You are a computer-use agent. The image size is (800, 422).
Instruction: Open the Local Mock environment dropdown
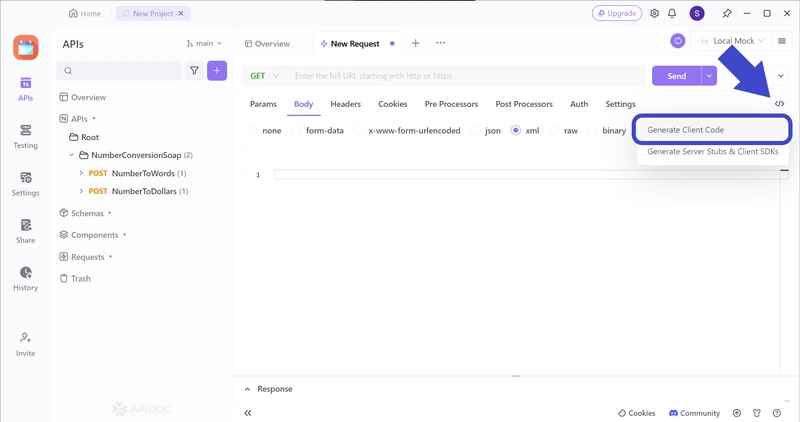732,41
